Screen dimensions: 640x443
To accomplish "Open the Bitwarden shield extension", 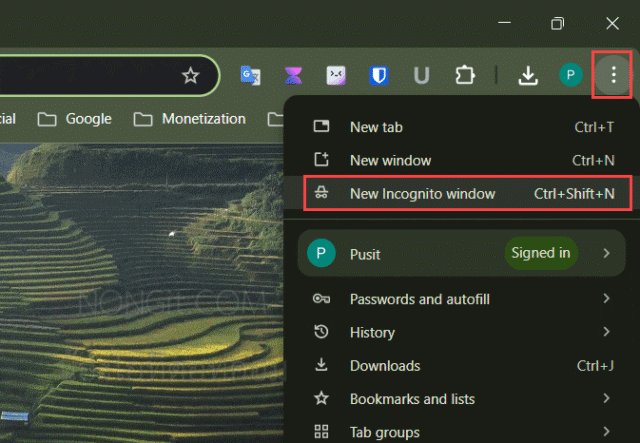I will tap(379, 76).
